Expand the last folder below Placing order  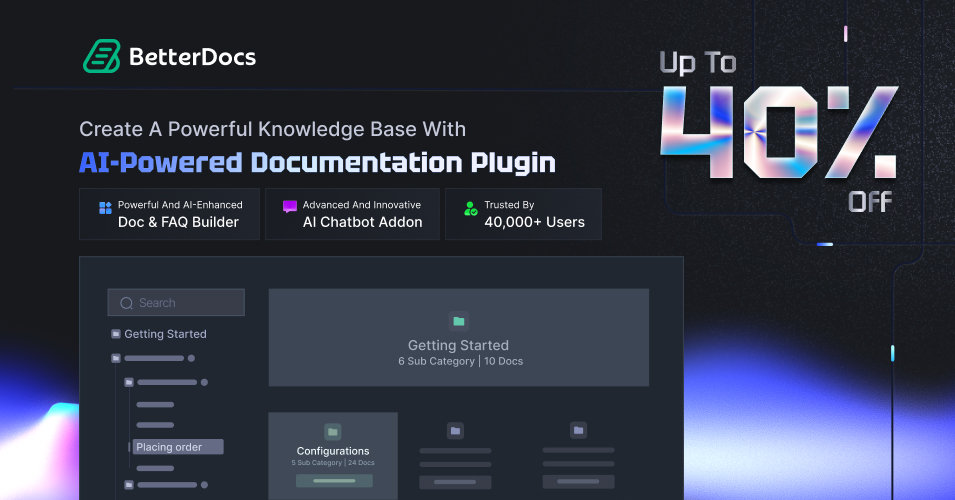pos(129,485)
